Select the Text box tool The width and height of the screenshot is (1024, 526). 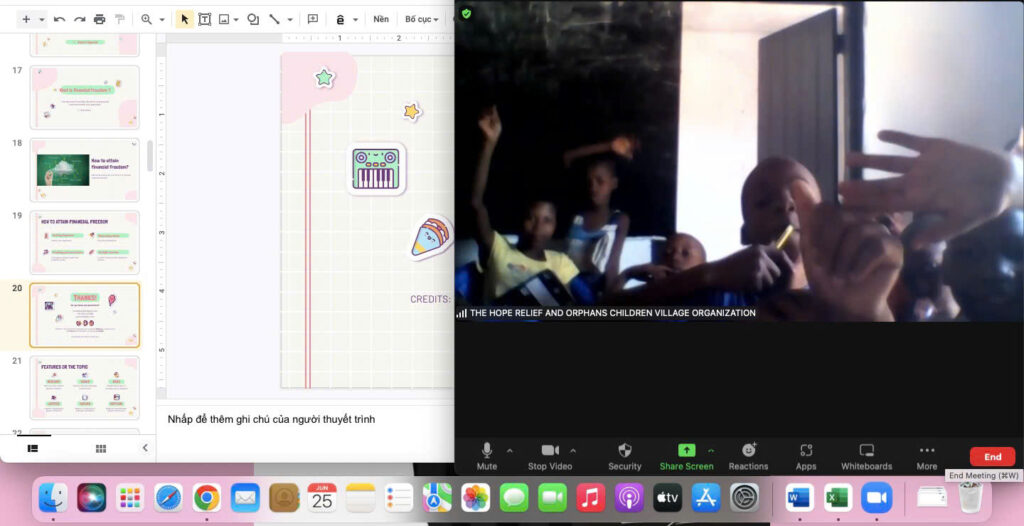(204, 19)
